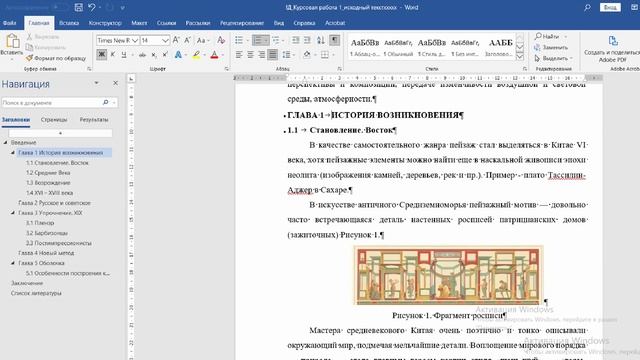This screenshot has height=360, width=640.
Task: Undo the last action
Action: [x=92, y=7]
